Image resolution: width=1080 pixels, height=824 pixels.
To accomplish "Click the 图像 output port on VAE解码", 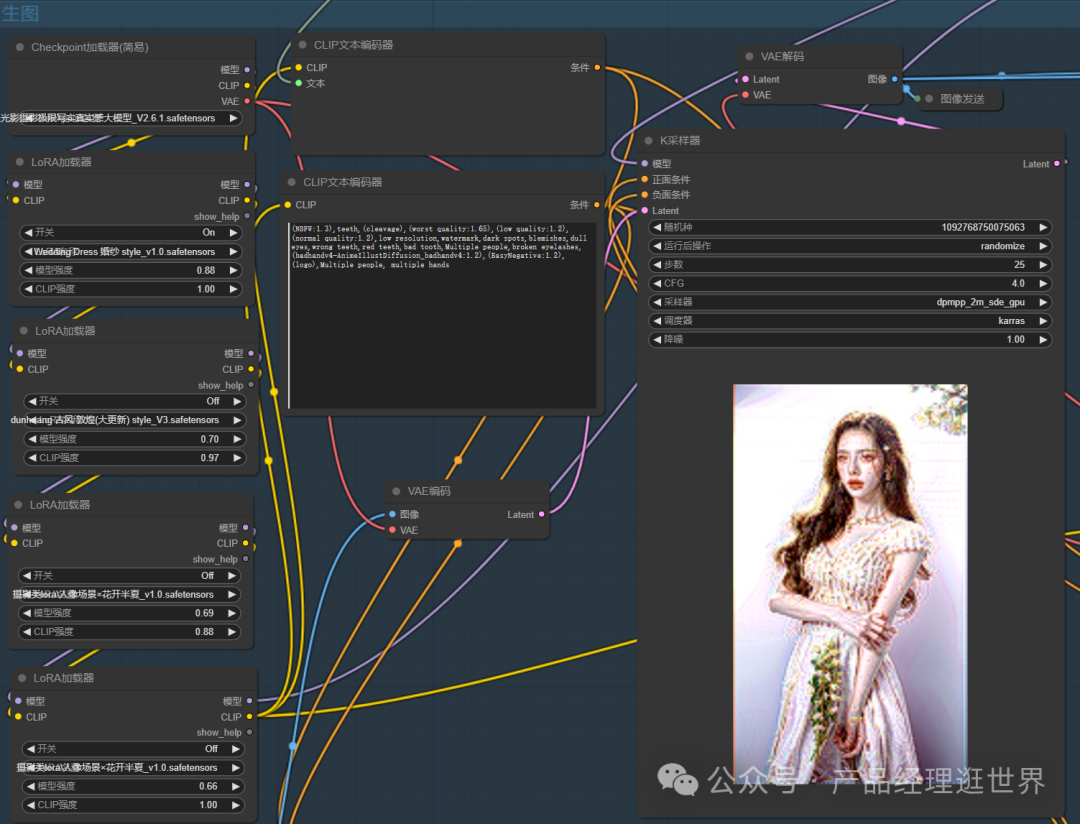I will (894, 79).
